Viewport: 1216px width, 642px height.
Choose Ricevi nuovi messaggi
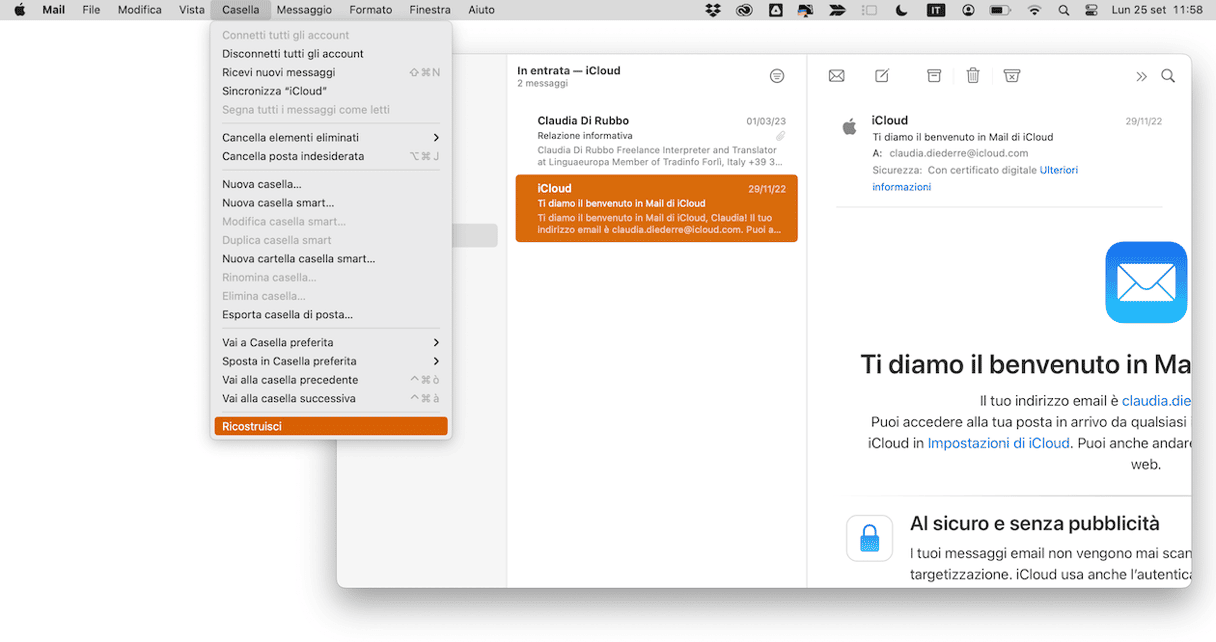(x=331, y=73)
